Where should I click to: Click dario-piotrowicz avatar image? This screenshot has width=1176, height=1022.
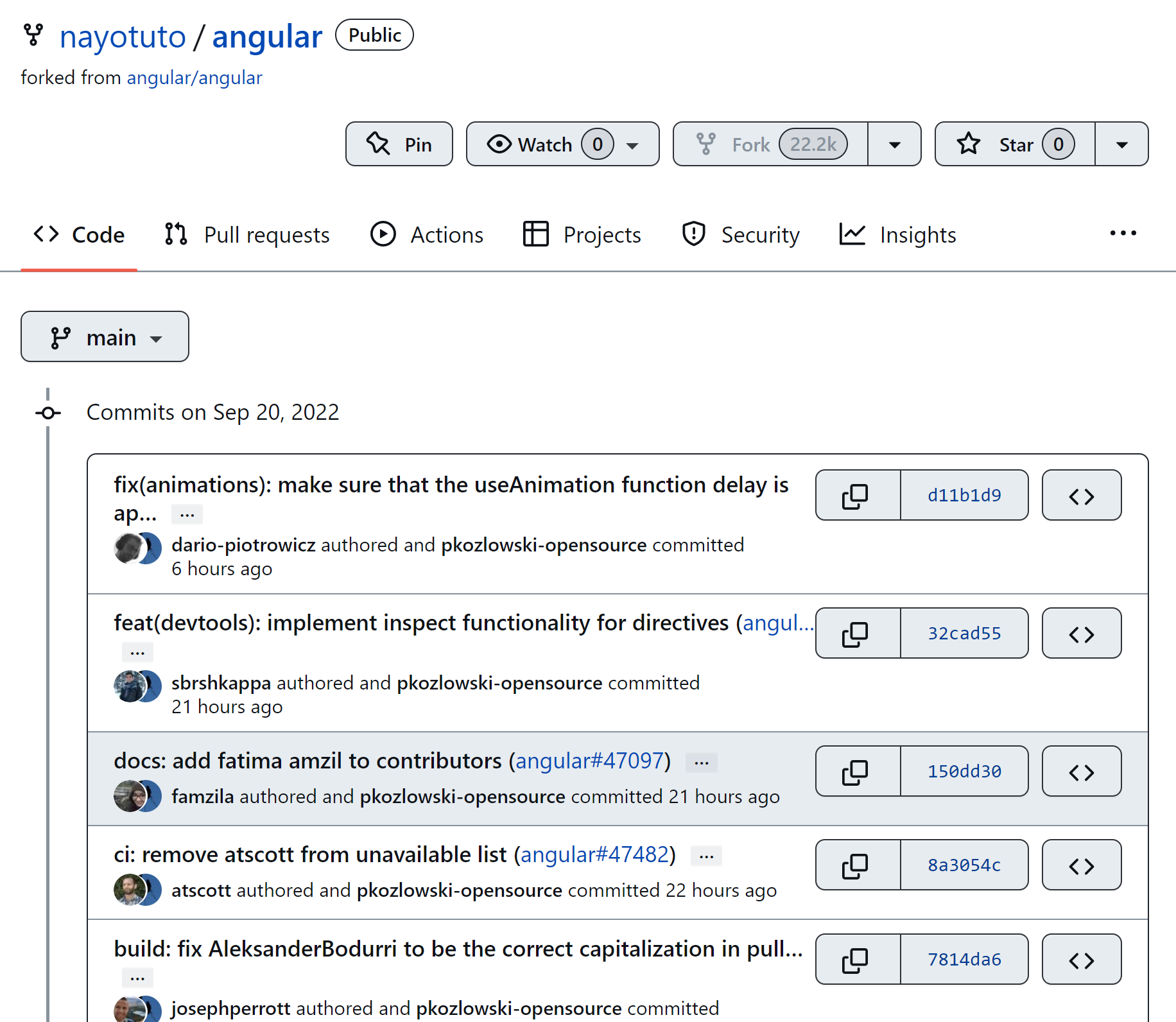point(129,549)
